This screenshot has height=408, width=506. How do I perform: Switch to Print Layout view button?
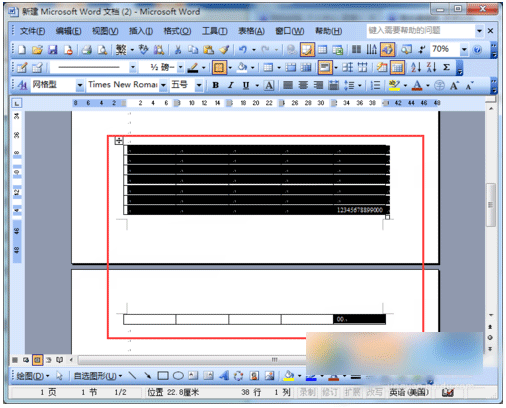pos(37,360)
